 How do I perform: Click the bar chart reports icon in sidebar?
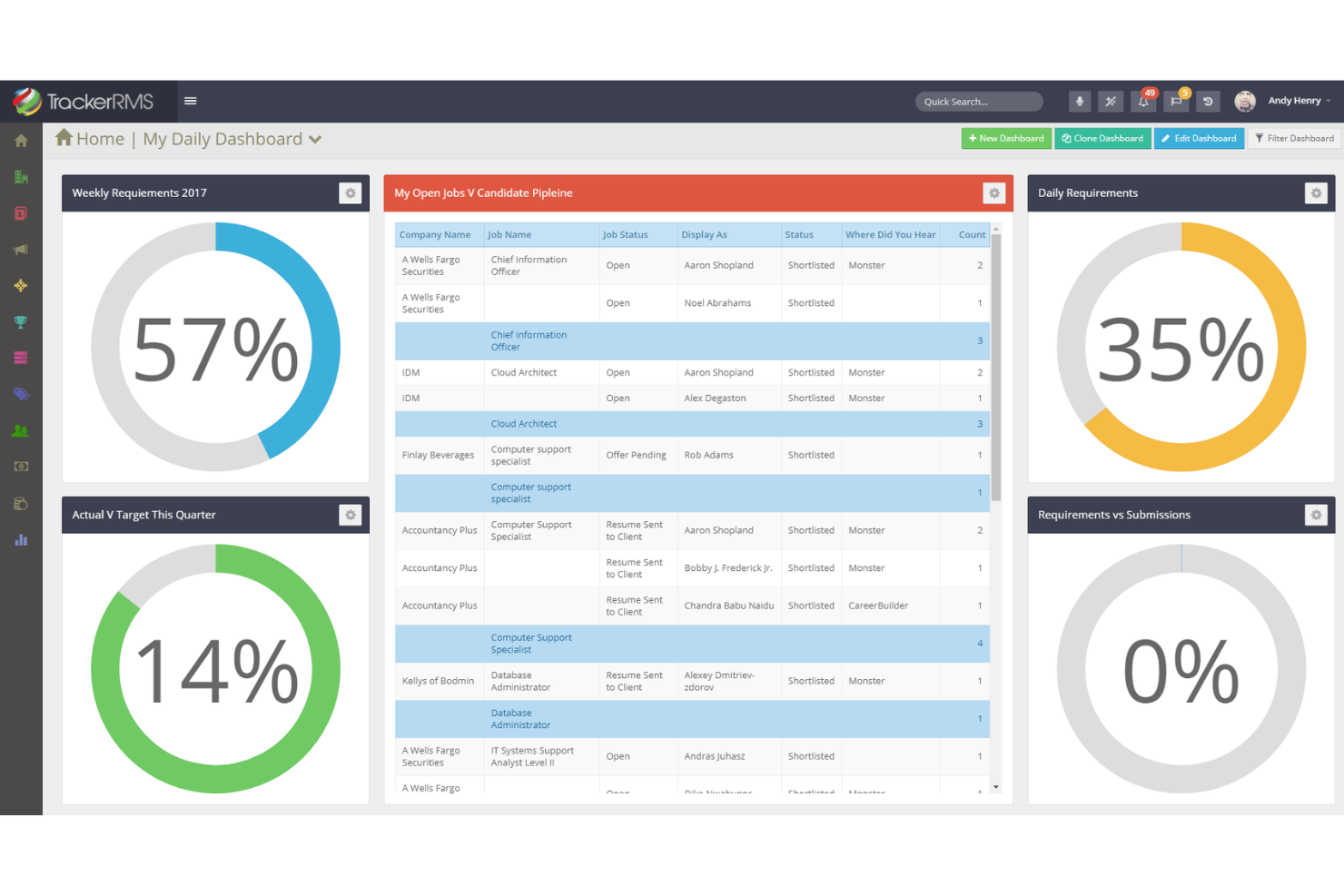click(20, 539)
